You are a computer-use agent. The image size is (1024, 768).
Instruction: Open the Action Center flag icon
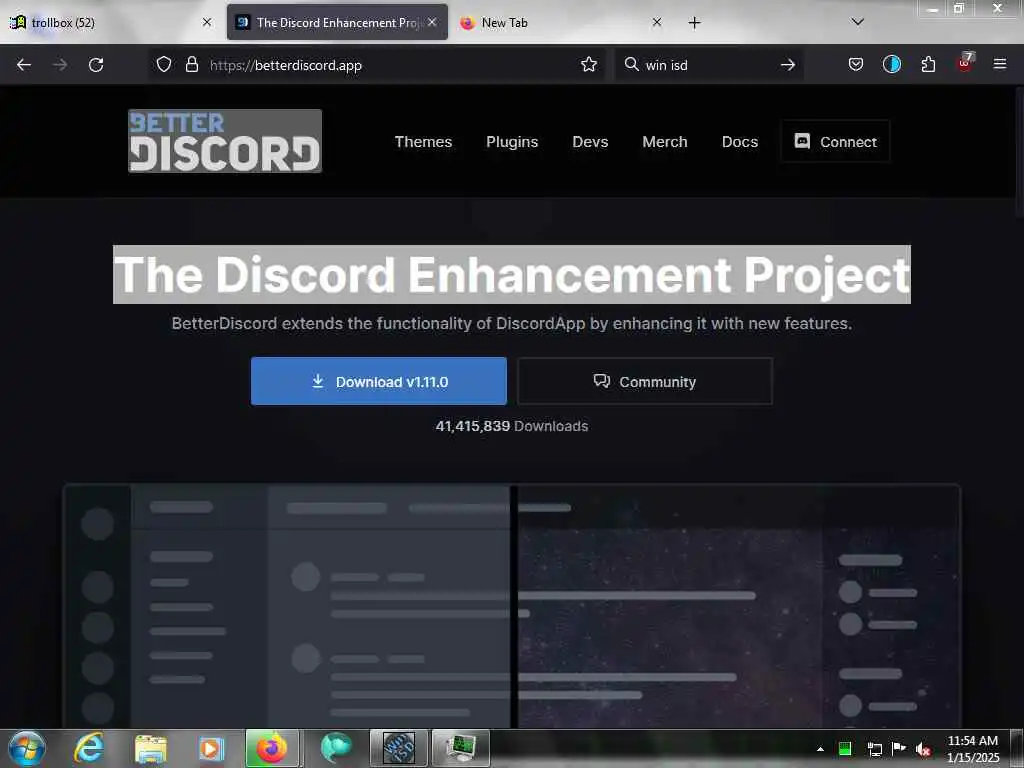tap(899, 748)
